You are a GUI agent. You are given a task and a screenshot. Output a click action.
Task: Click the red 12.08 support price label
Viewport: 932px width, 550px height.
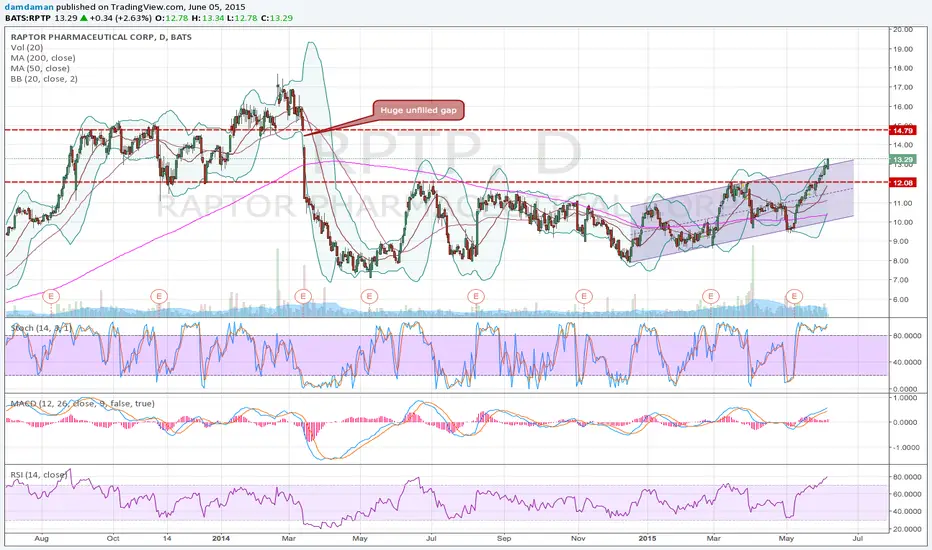(903, 183)
